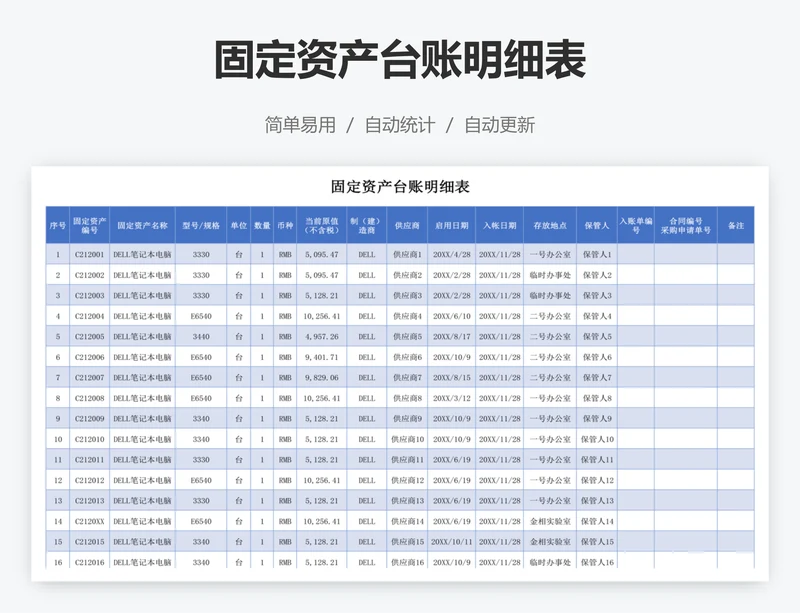Click the 币种 column header
800x613 pixels.
[285, 226]
